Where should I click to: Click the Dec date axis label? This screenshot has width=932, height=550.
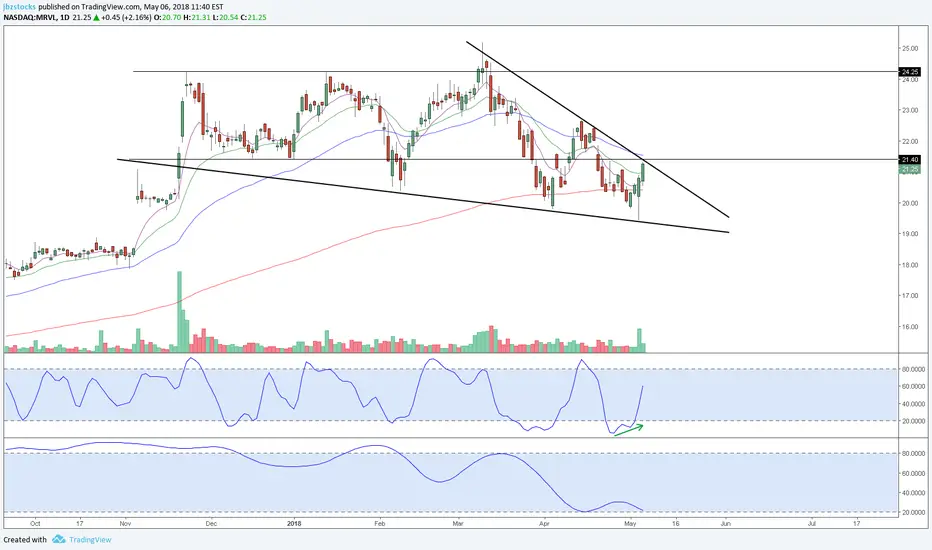tap(211, 524)
